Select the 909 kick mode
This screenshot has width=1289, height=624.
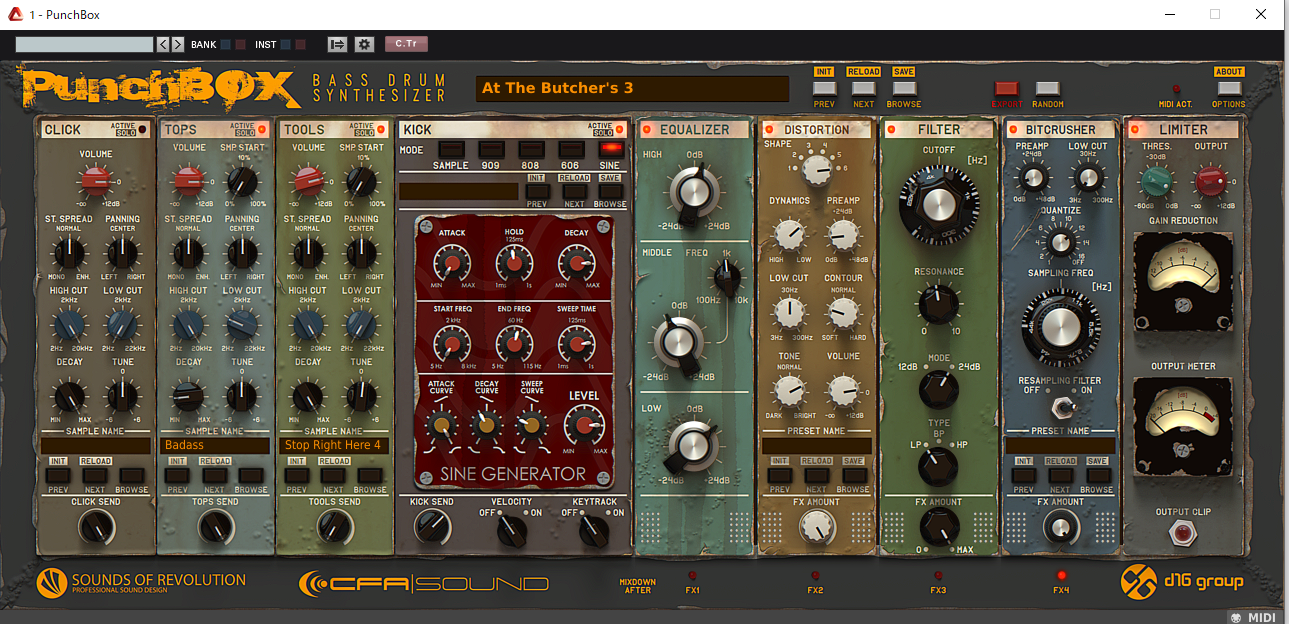[490, 149]
